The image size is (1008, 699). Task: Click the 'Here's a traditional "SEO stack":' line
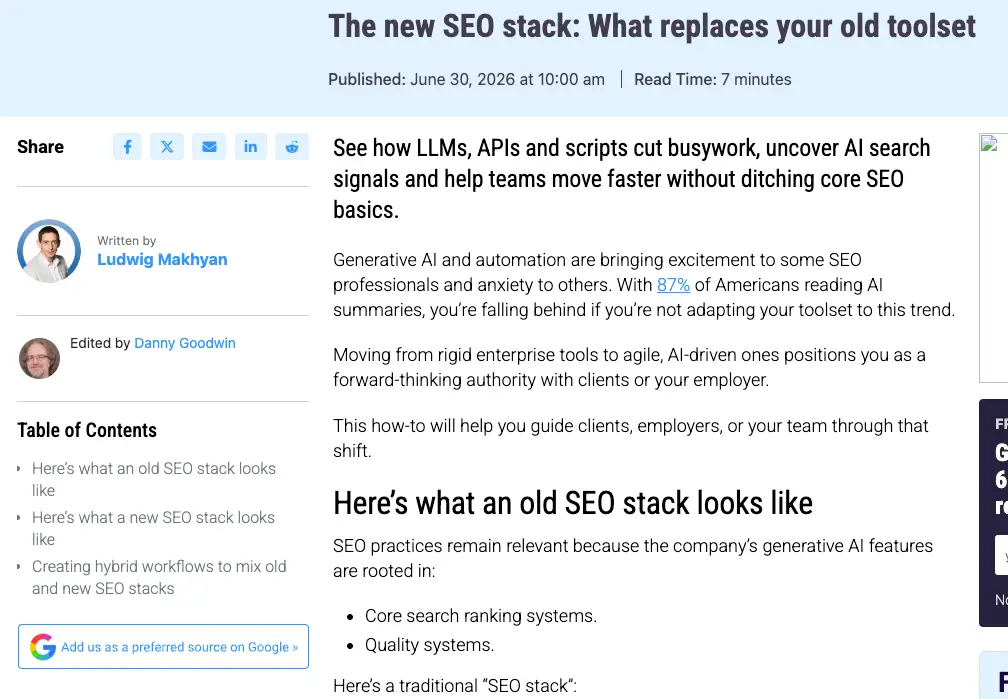click(455, 685)
